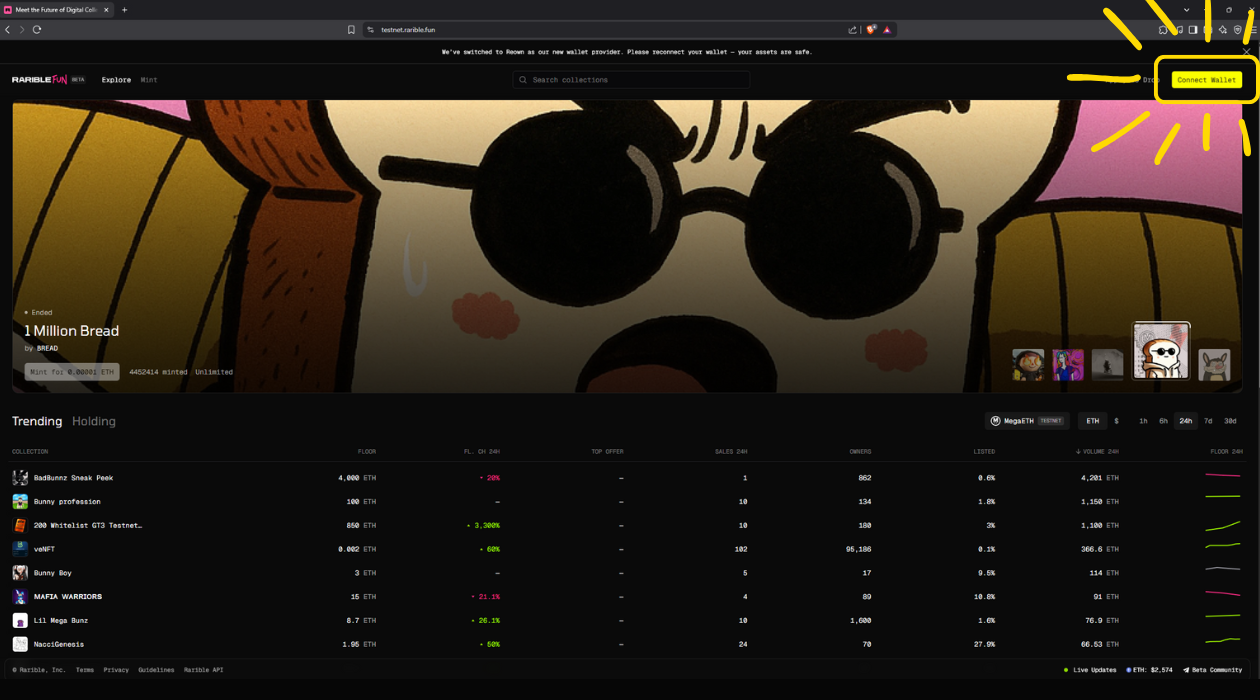This screenshot has height=700, width=1260.
Task: Sort table by Listed column header
Action: 984,452
